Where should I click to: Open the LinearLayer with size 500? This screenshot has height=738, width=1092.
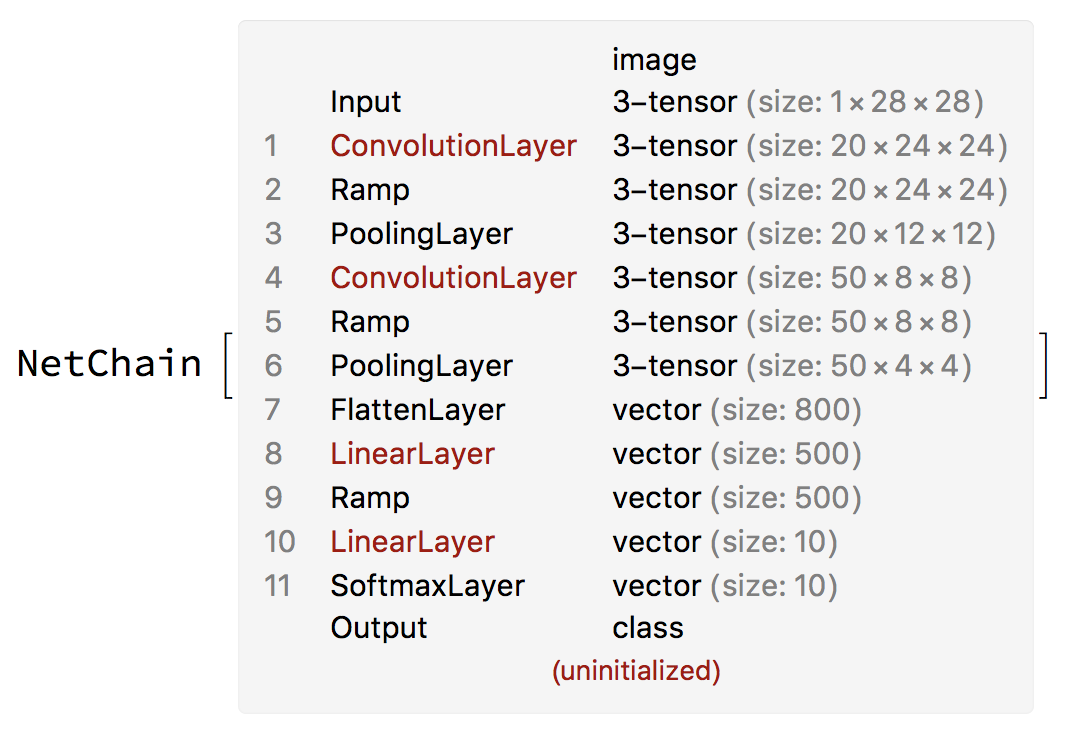tap(412, 454)
